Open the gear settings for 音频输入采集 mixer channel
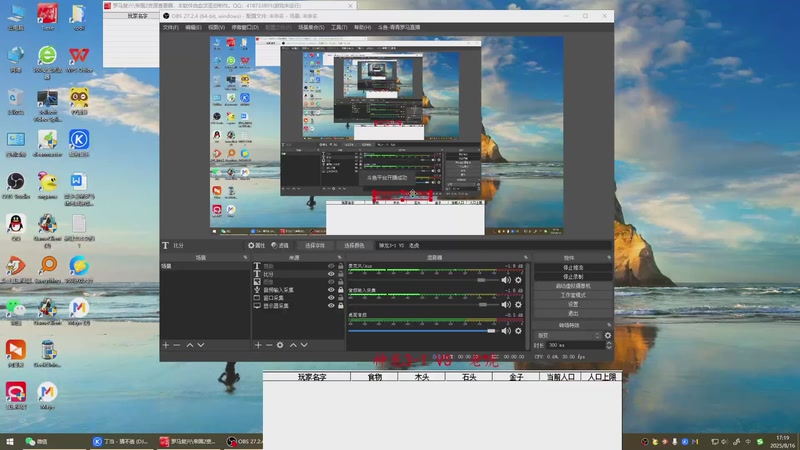The height and width of the screenshot is (450, 800). click(x=518, y=305)
